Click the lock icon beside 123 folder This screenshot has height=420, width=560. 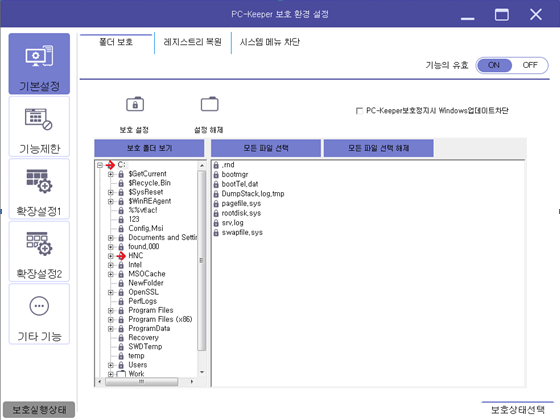click(121, 220)
